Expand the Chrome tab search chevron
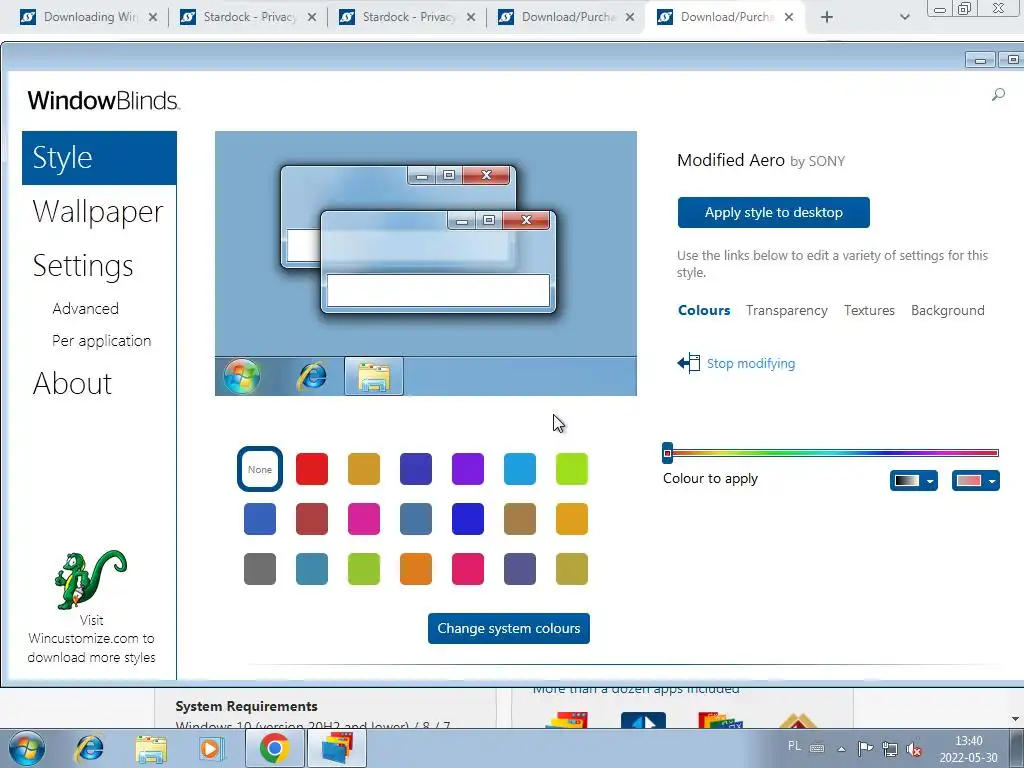 (904, 17)
